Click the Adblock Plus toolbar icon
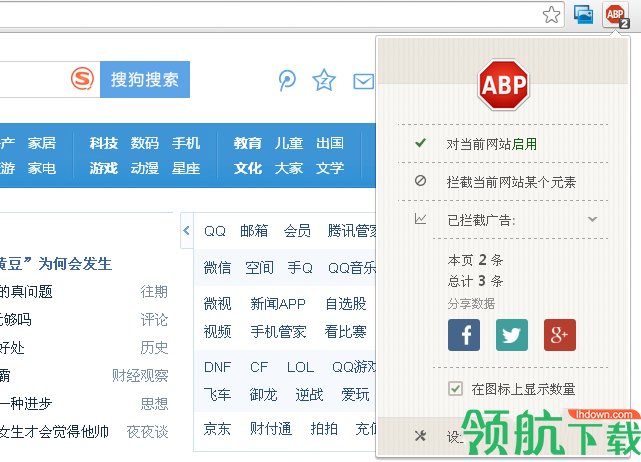Viewport: 641px width, 462px height. (x=616, y=16)
